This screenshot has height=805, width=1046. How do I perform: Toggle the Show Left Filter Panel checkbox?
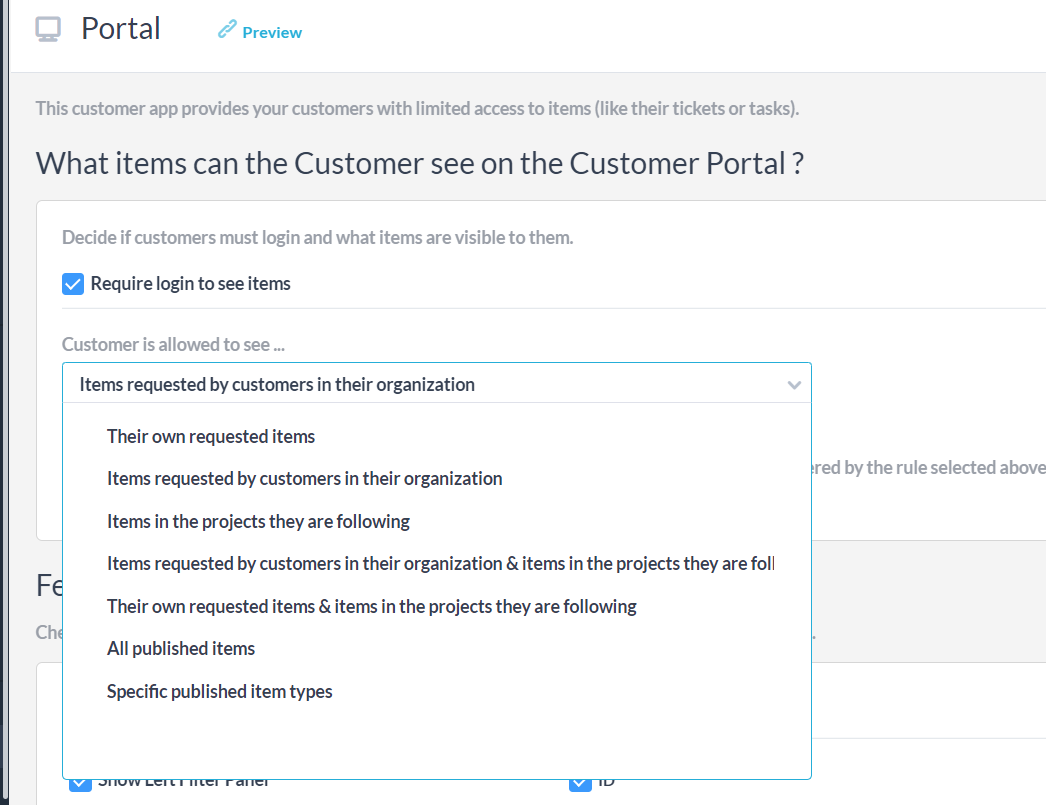[x=80, y=782]
